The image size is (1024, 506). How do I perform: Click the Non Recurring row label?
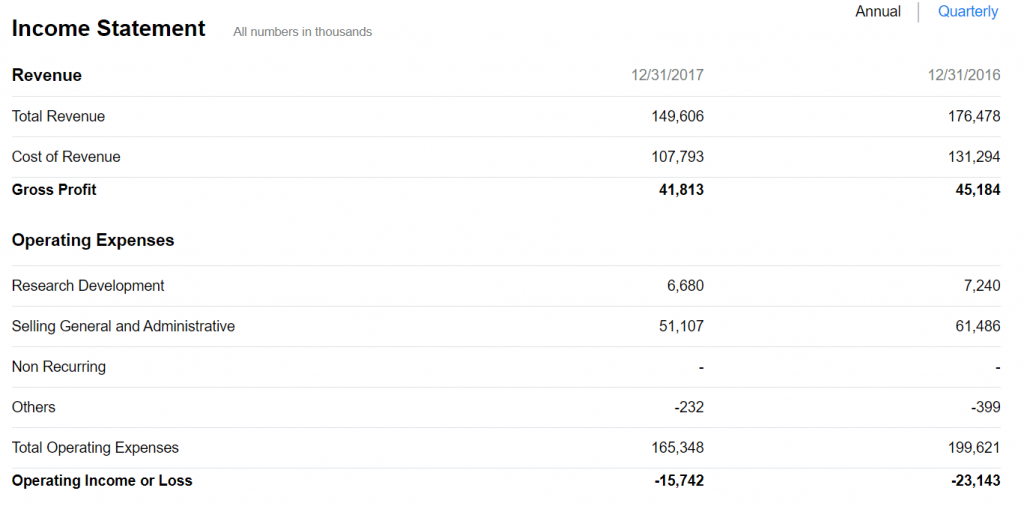(x=58, y=367)
